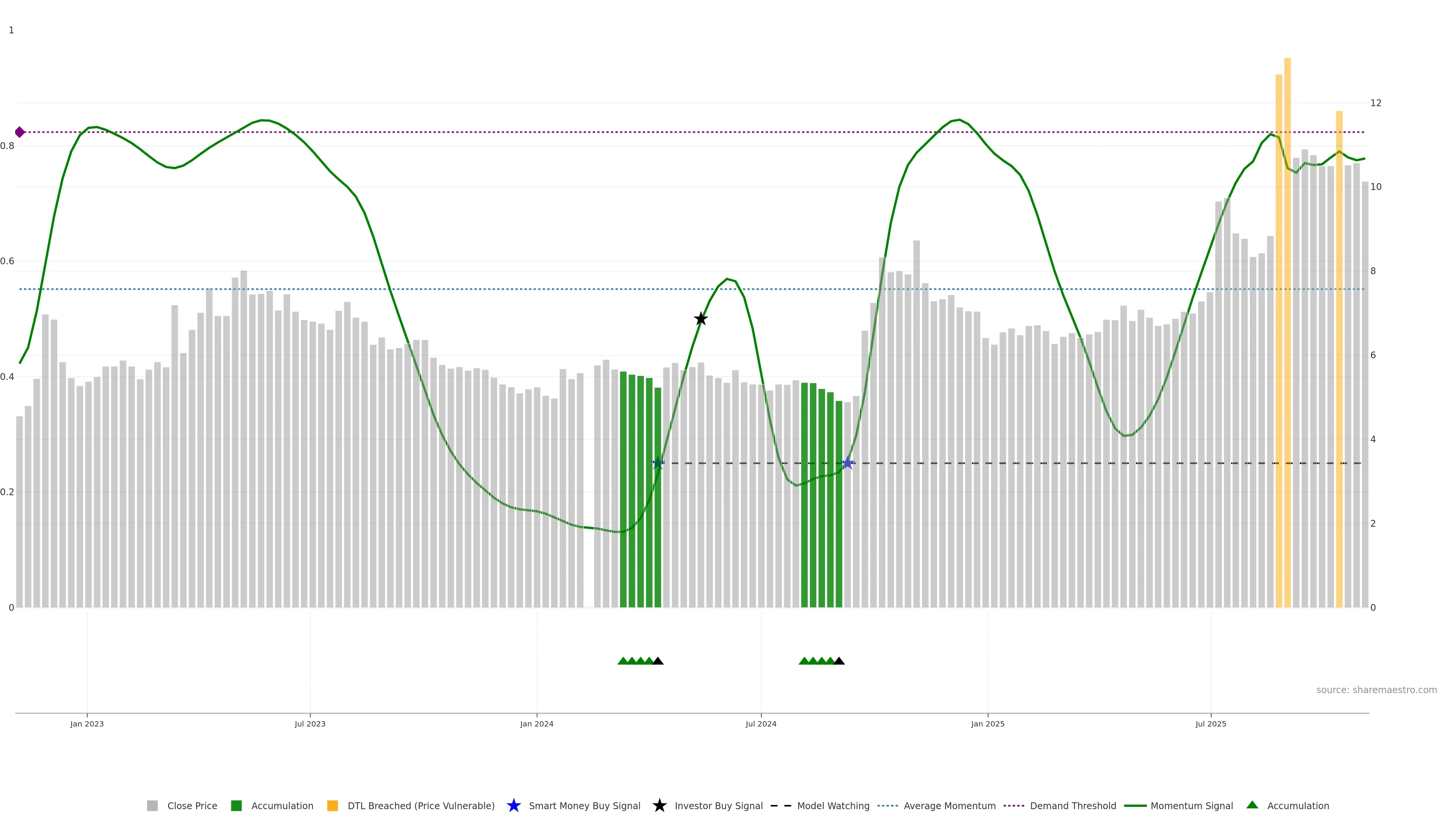
Task: Click the Jul 2025 axis label
Action: point(1211,724)
